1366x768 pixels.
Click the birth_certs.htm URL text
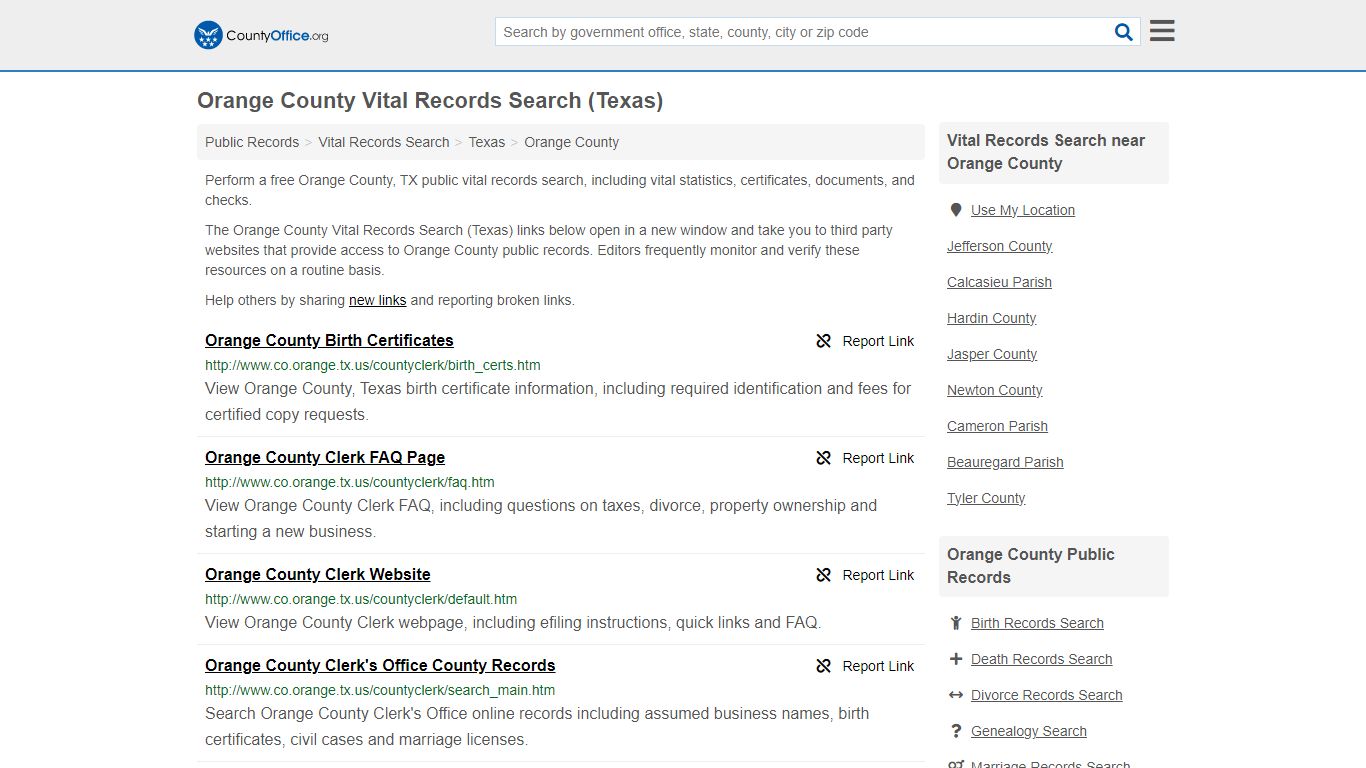pyautogui.click(x=373, y=365)
